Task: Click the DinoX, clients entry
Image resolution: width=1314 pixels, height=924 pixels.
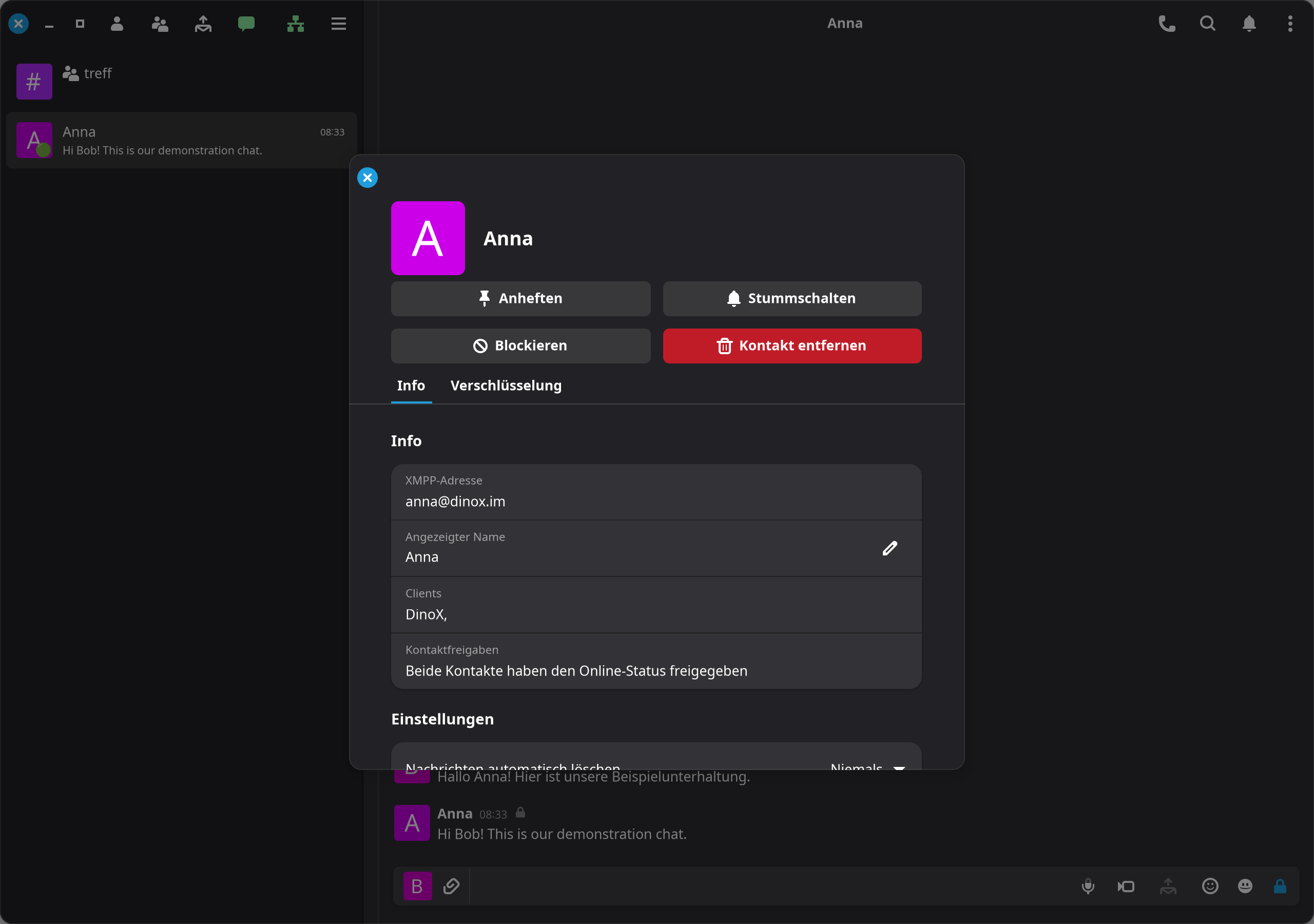Action: 656,605
